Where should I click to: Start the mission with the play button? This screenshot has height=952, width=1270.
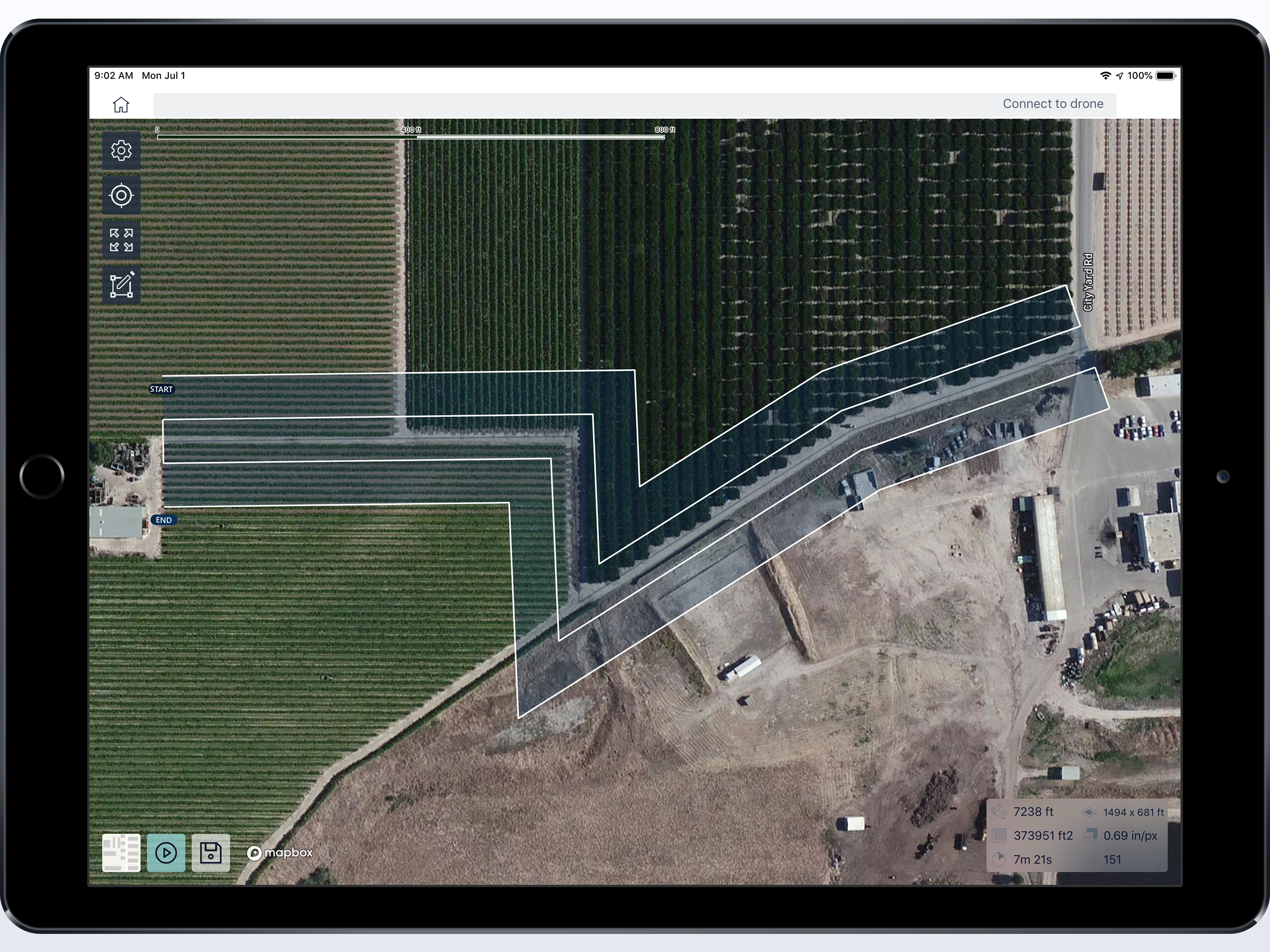tap(166, 853)
